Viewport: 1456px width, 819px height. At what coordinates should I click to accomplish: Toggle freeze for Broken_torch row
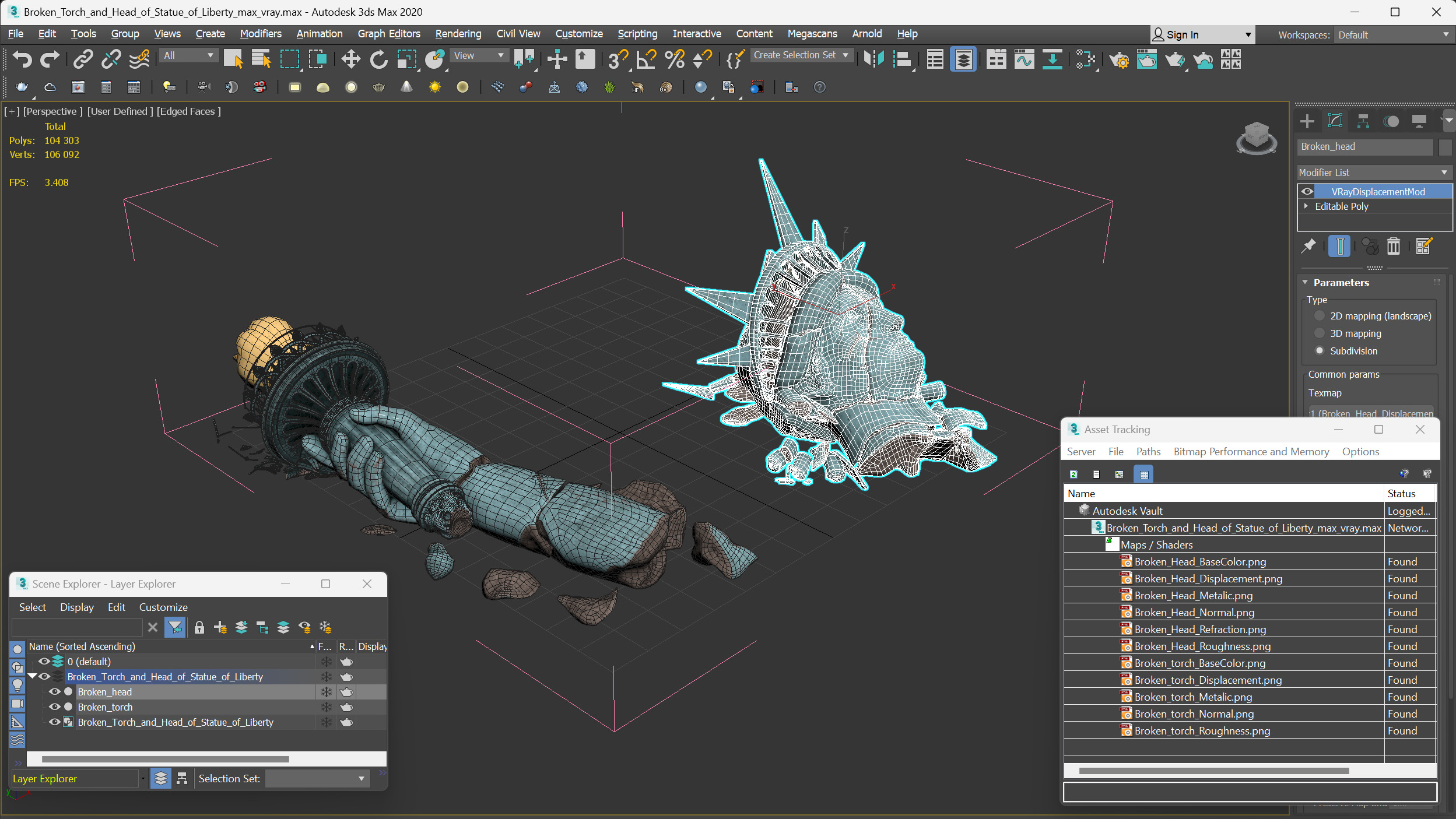[326, 707]
